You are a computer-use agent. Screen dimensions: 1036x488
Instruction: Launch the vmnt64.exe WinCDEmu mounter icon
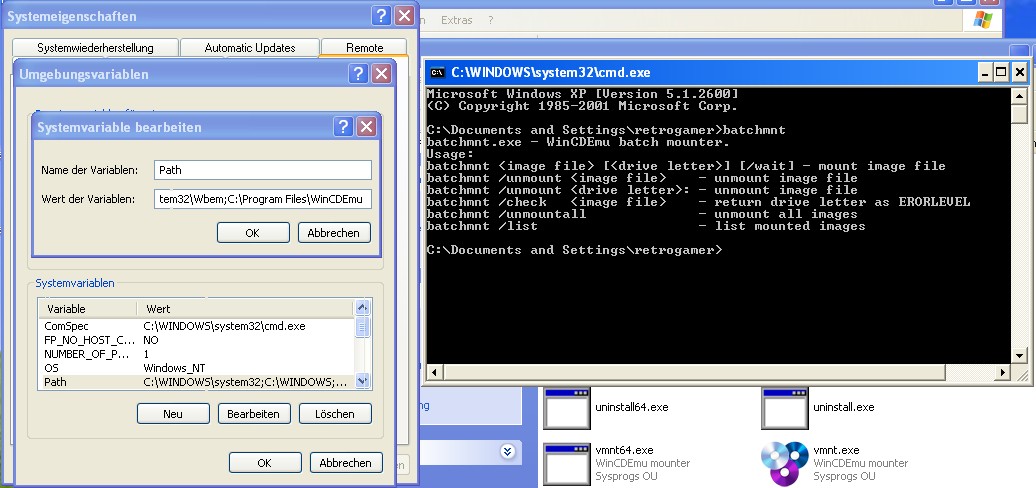566,464
